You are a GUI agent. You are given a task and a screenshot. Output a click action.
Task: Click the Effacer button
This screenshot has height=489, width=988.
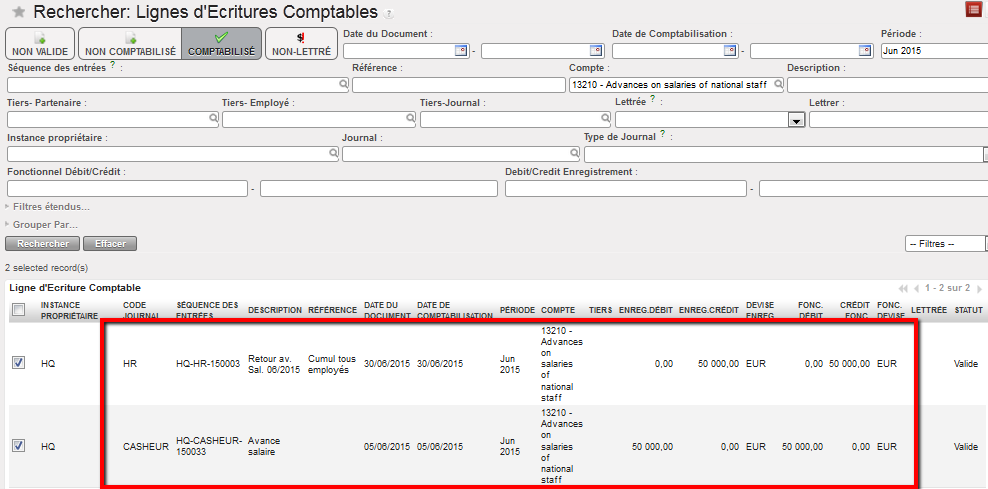coord(110,243)
